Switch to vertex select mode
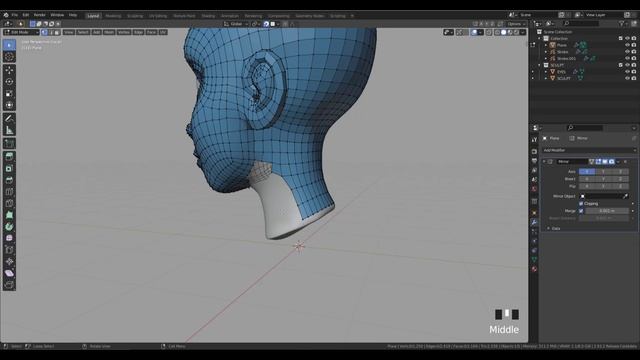This screenshot has width=640, height=360. 44,32
